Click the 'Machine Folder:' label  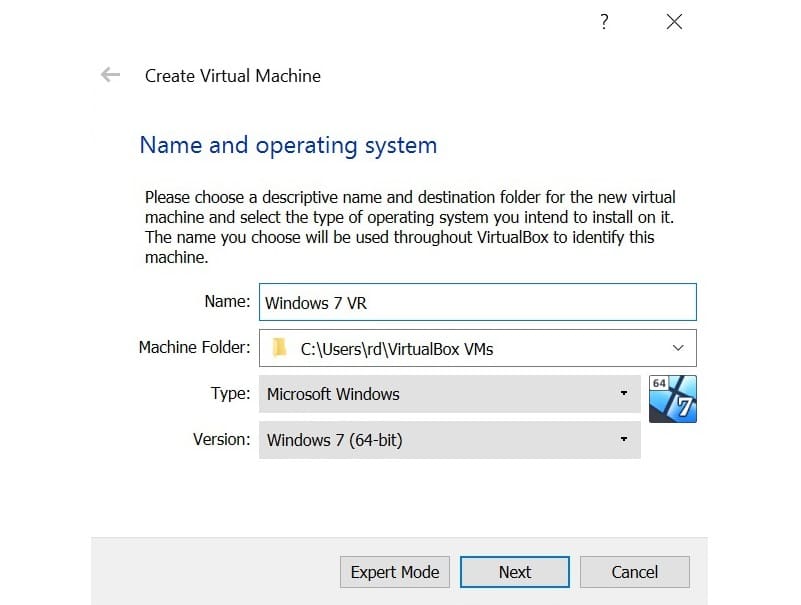[195, 347]
